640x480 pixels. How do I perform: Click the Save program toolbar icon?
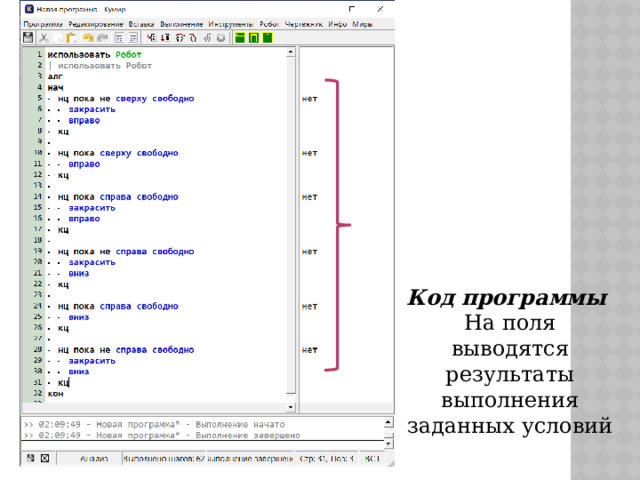(28, 38)
